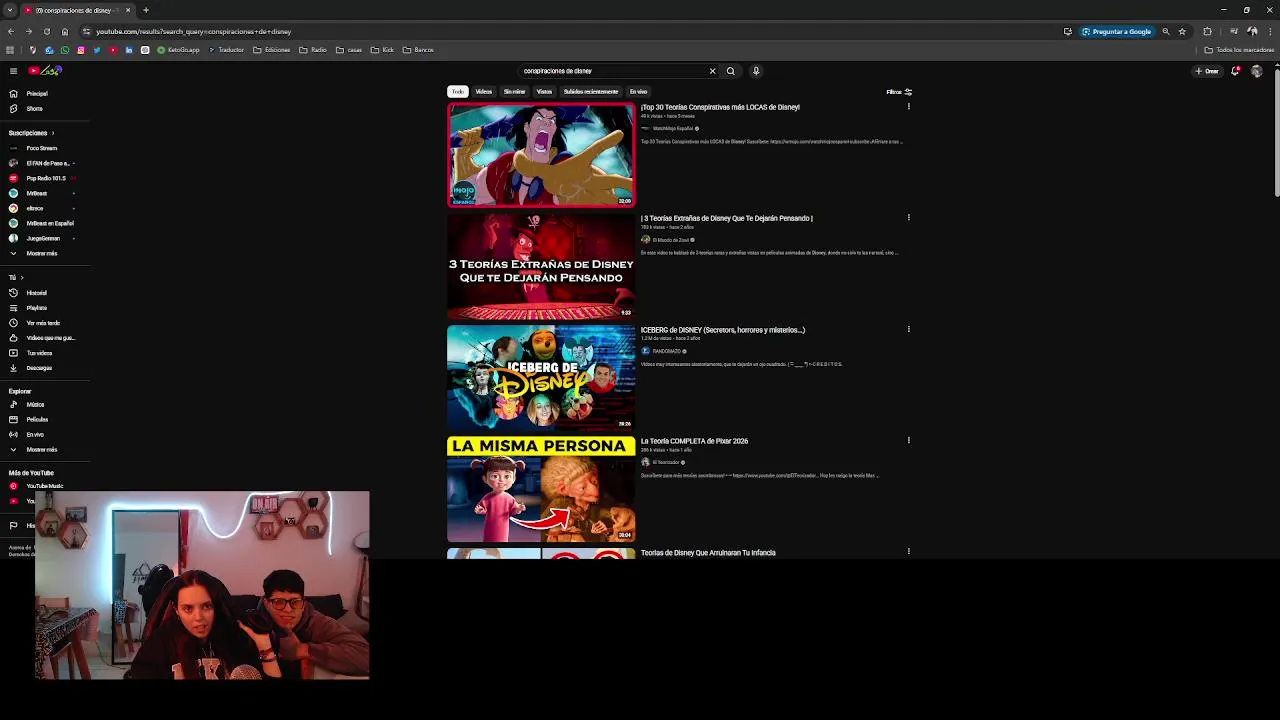Viewport: 1280px width, 720px height.
Task: Run search with the magnifier button
Action: (730, 71)
